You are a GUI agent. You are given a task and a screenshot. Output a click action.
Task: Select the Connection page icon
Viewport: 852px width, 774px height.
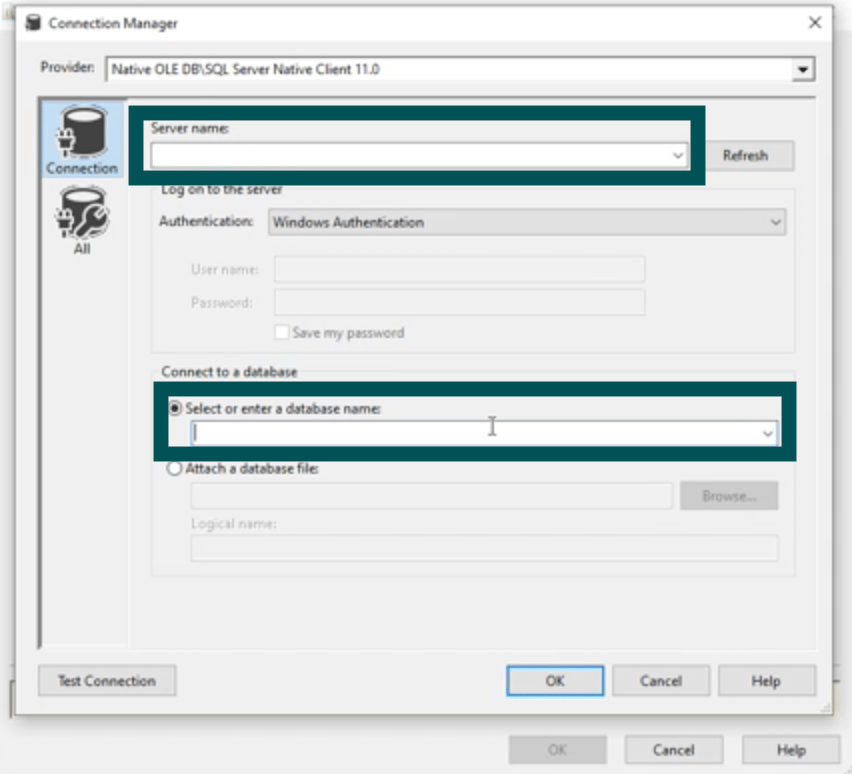click(82, 140)
